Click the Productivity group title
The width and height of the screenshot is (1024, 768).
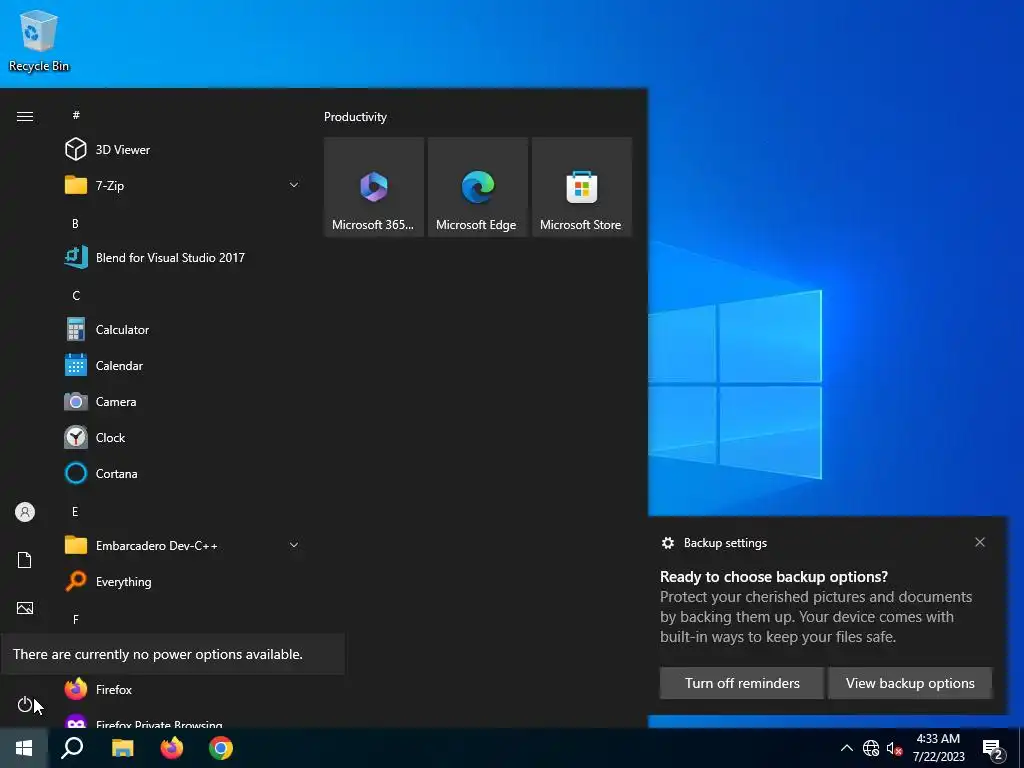pyautogui.click(x=355, y=117)
